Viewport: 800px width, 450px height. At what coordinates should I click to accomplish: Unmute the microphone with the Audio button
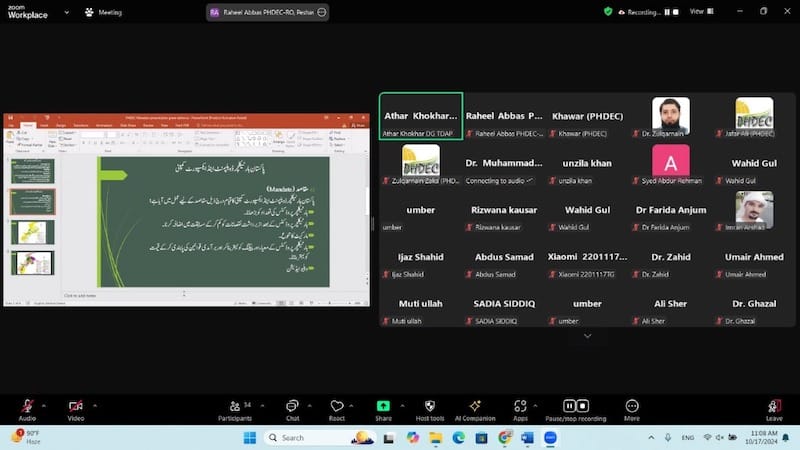(27, 406)
